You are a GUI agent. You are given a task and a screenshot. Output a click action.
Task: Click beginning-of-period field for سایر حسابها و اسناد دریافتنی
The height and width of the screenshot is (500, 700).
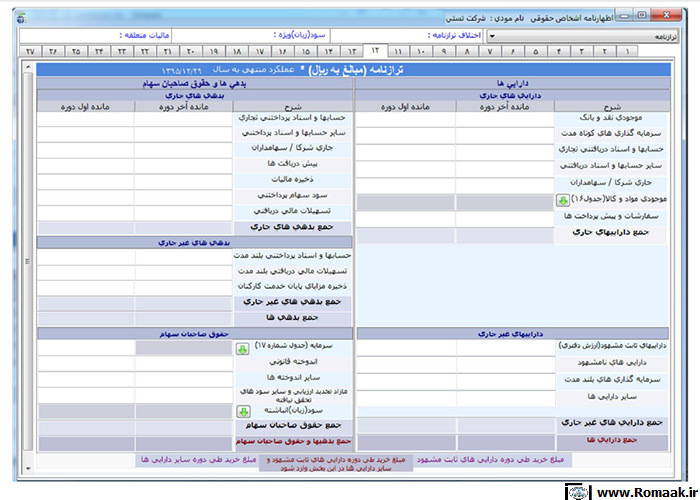405,169
